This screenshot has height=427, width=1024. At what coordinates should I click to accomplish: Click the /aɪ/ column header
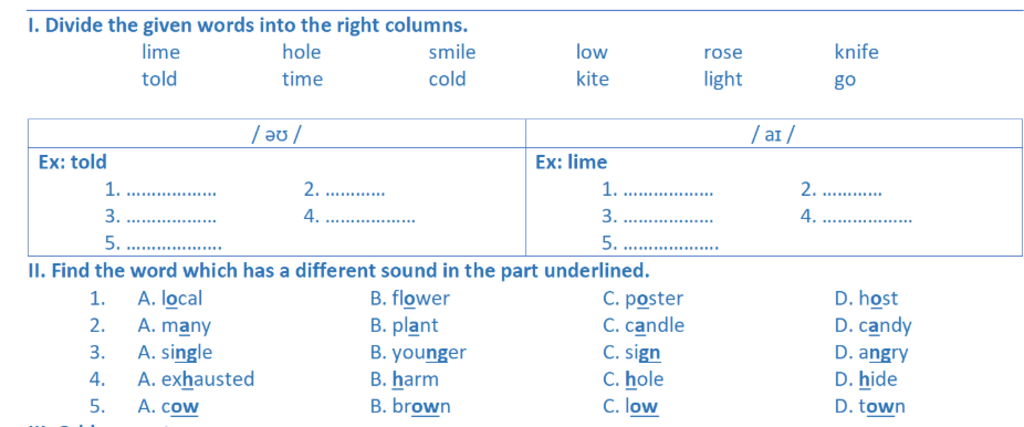[x=773, y=134]
